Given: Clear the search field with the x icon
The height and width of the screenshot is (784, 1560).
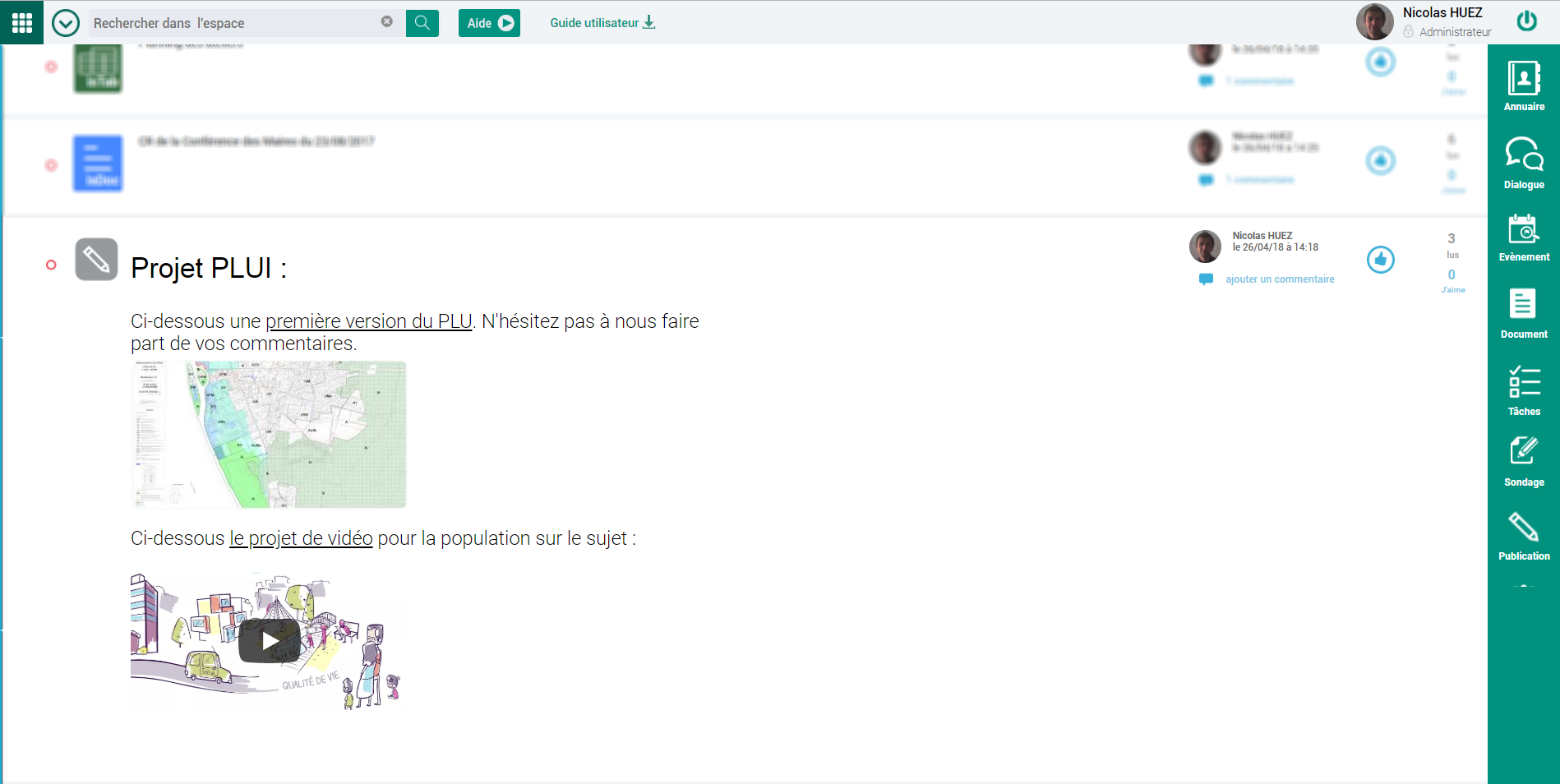Looking at the screenshot, I should [x=387, y=21].
